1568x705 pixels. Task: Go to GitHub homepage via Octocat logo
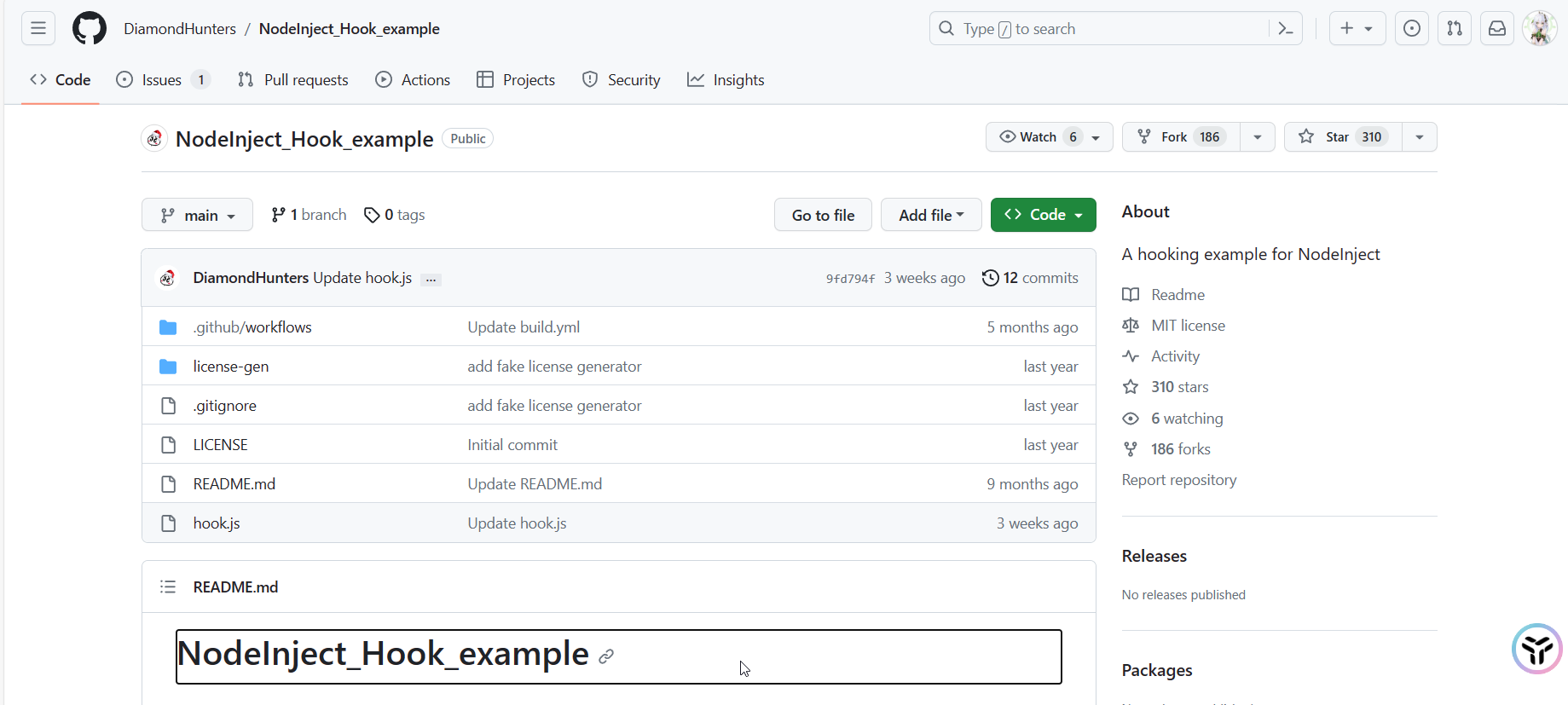tap(90, 28)
